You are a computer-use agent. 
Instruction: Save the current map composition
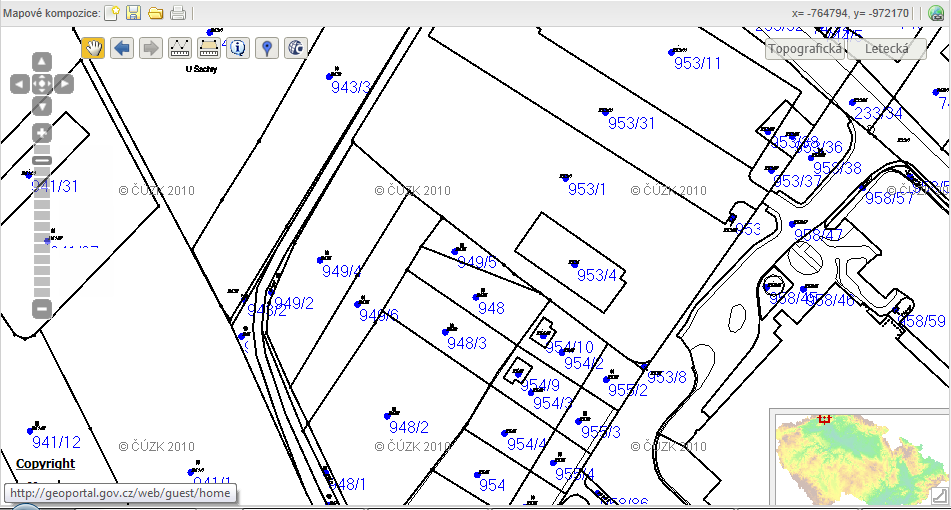pos(133,13)
